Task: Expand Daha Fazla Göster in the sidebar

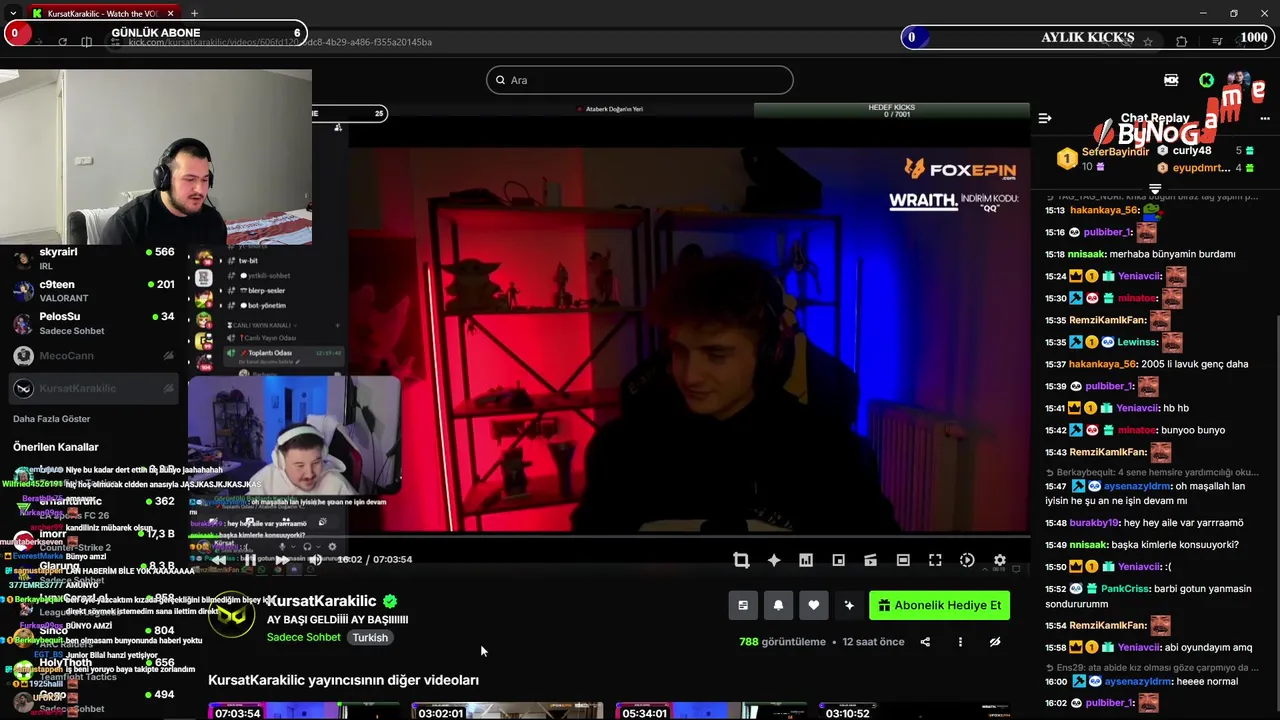Action: tap(52, 419)
